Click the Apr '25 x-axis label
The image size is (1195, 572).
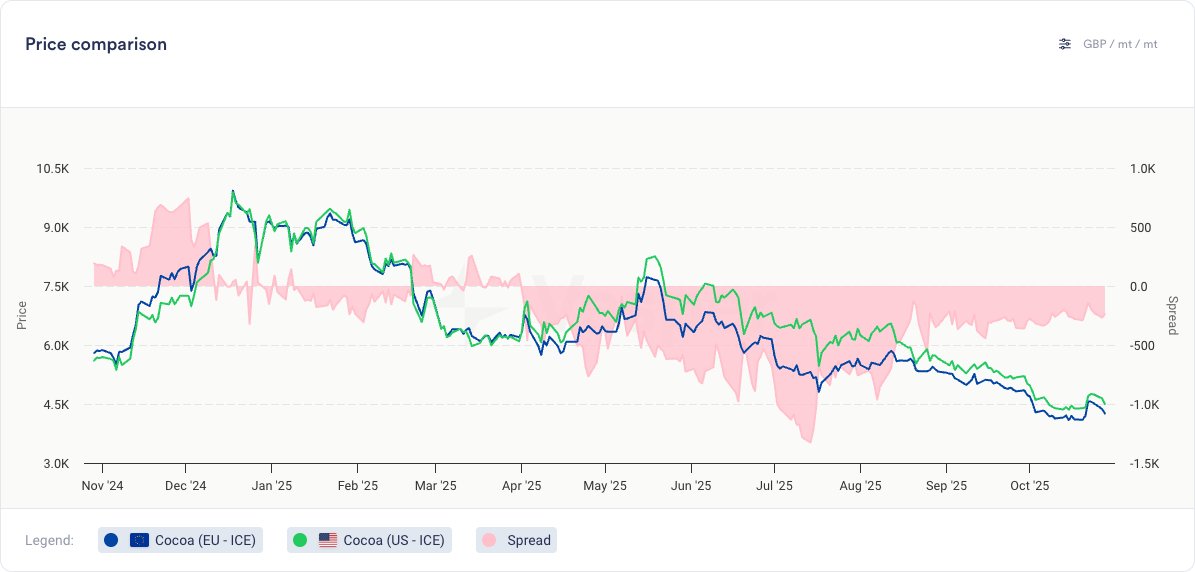pos(521,486)
